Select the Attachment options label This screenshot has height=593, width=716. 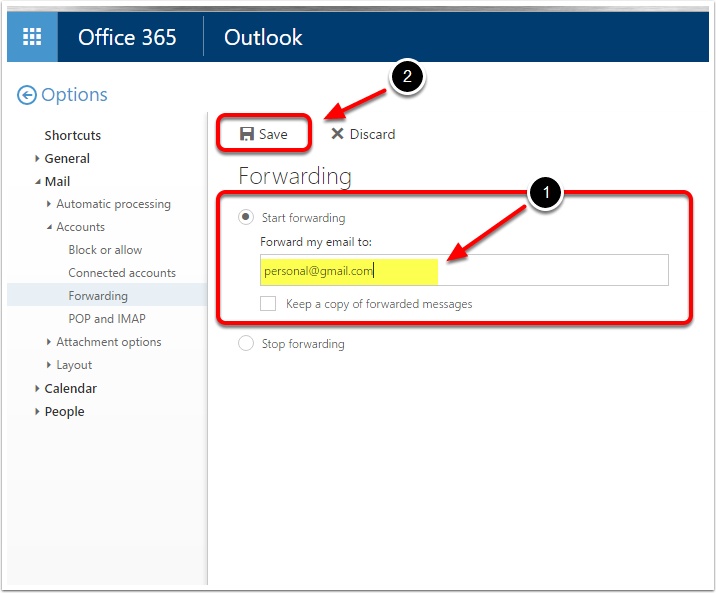pyautogui.click(x=109, y=342)
